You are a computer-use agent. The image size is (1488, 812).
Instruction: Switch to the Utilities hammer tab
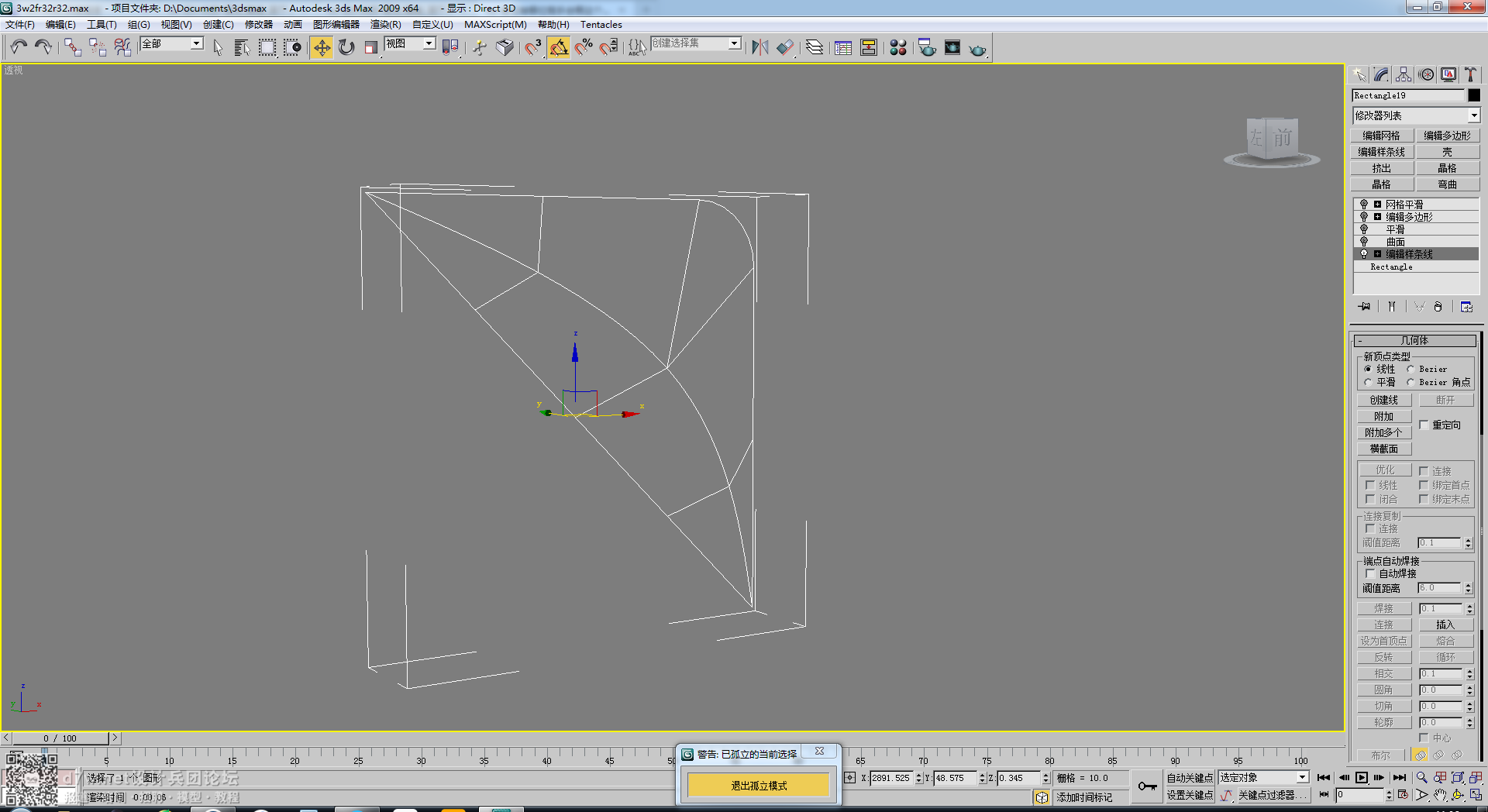pos(1470,74)
